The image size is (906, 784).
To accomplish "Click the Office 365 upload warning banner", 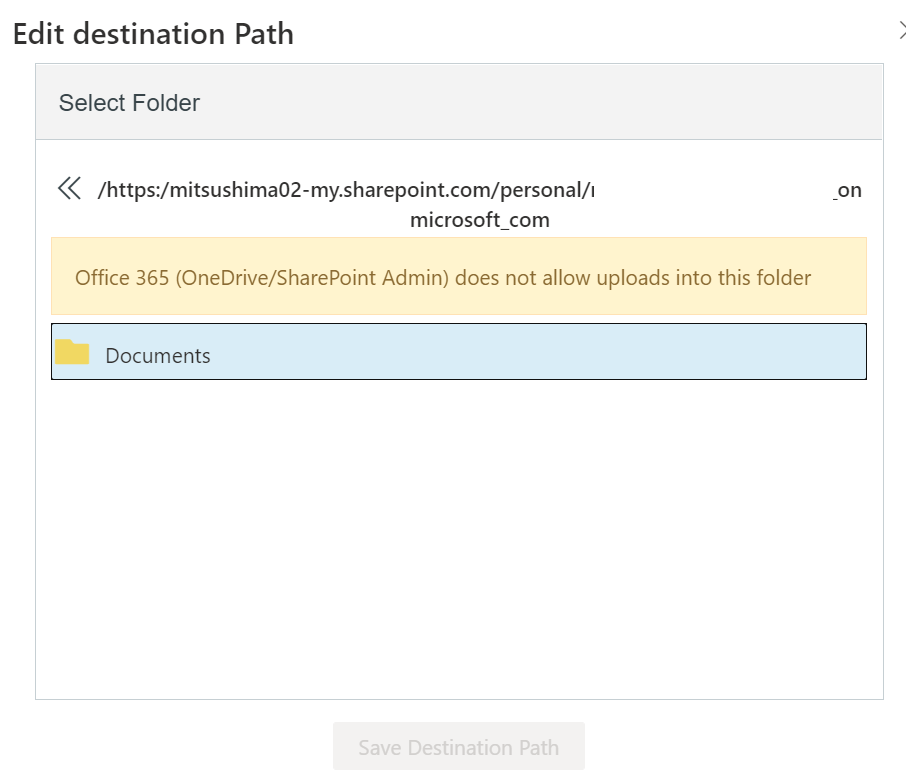I will click(458, 277).
